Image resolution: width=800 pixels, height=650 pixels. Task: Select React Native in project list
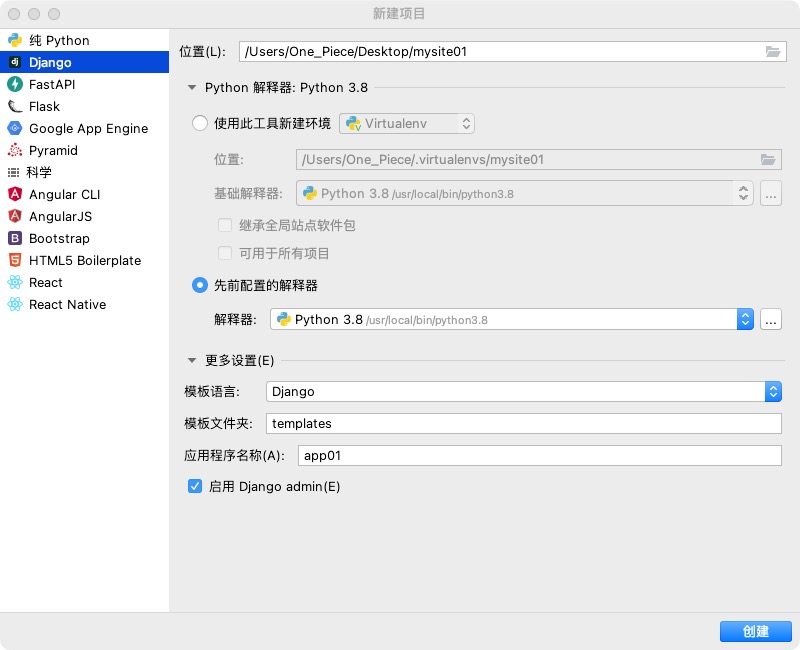[x=67, y=305]
